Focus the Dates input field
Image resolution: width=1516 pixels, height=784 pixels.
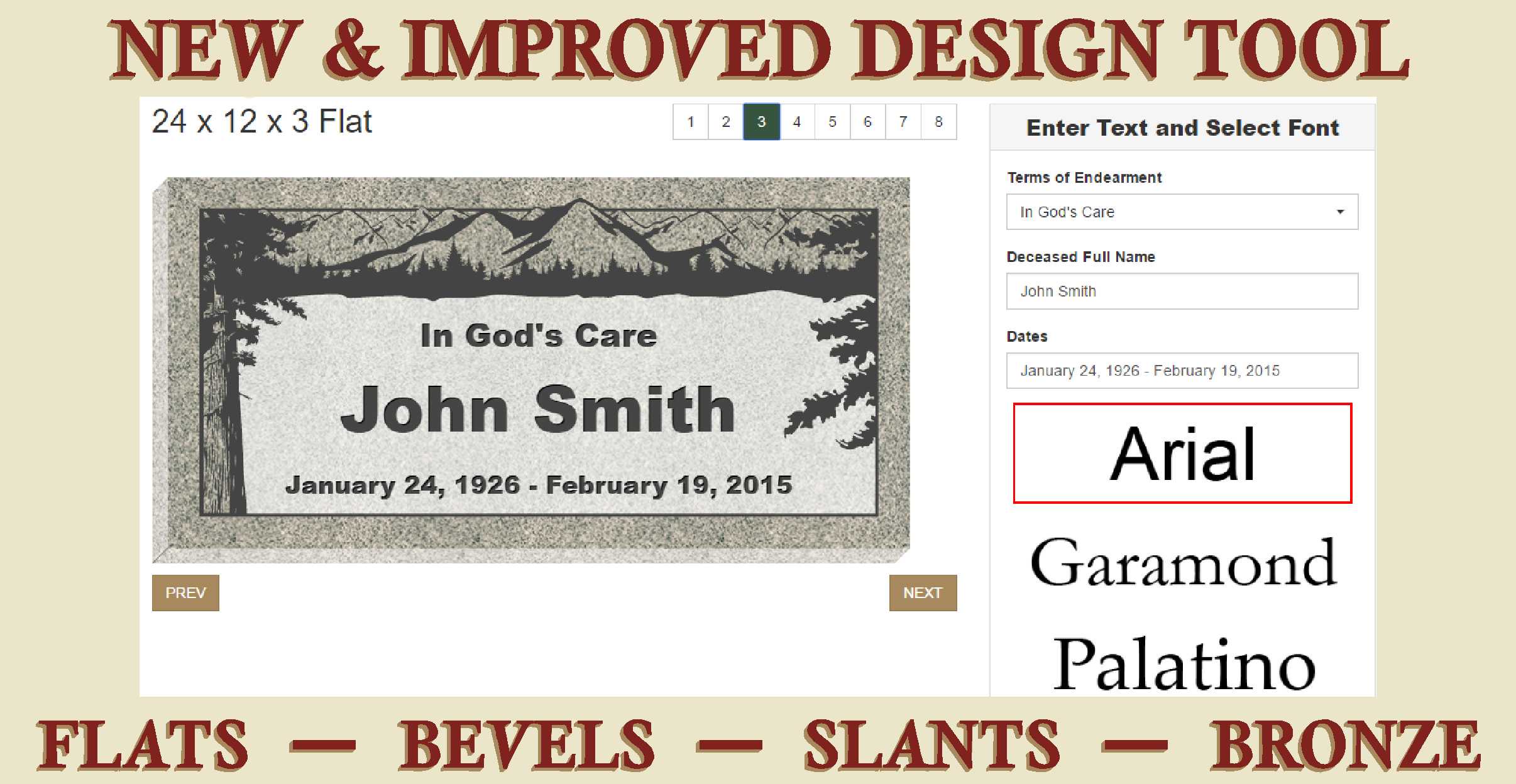[1182, 371]
